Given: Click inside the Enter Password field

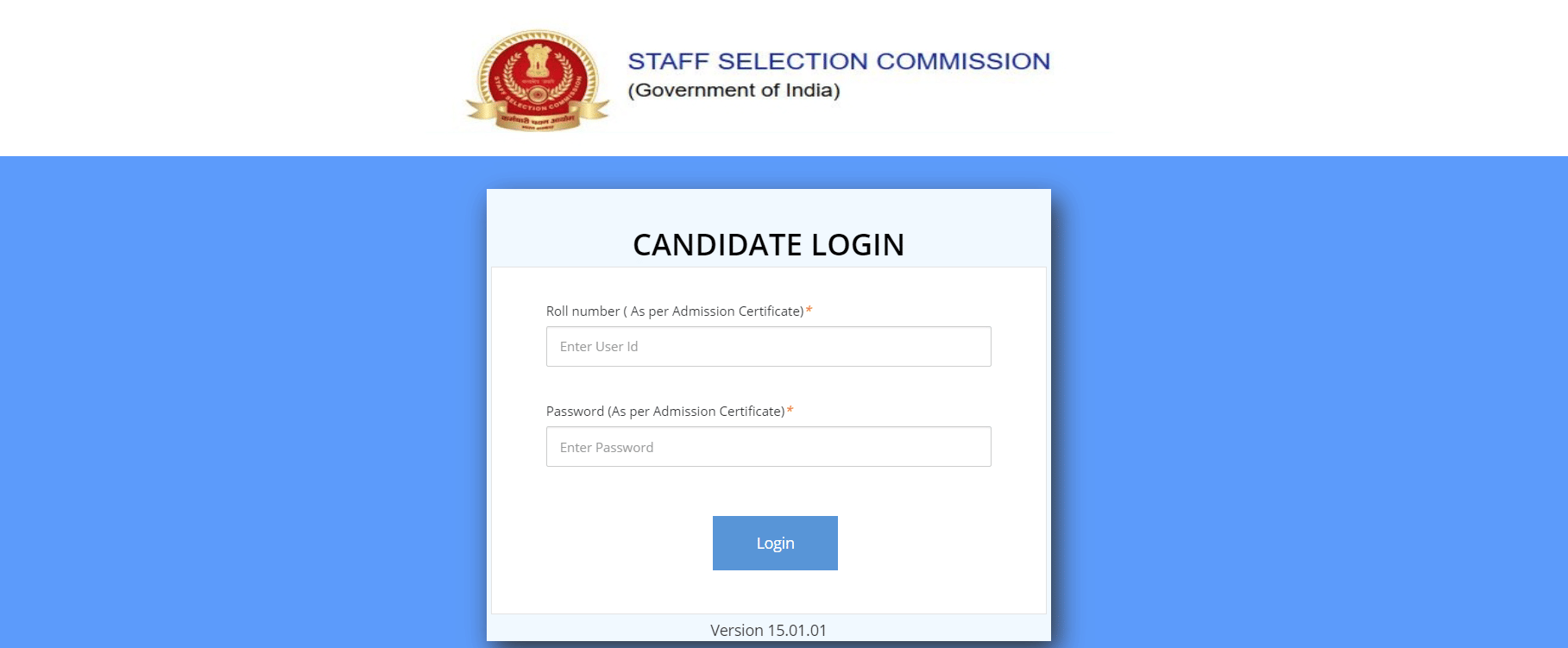Looking at the screenshot, I should pos(768,446).
